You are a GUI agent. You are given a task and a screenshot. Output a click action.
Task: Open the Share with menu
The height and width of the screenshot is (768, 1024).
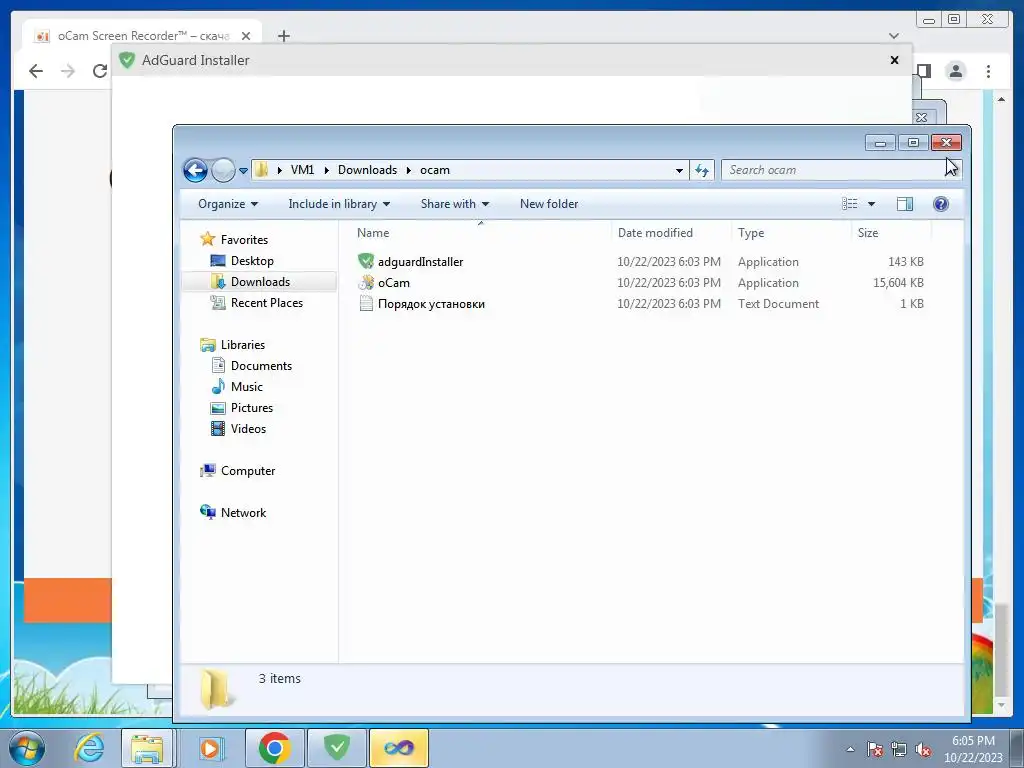pos(455,204)
